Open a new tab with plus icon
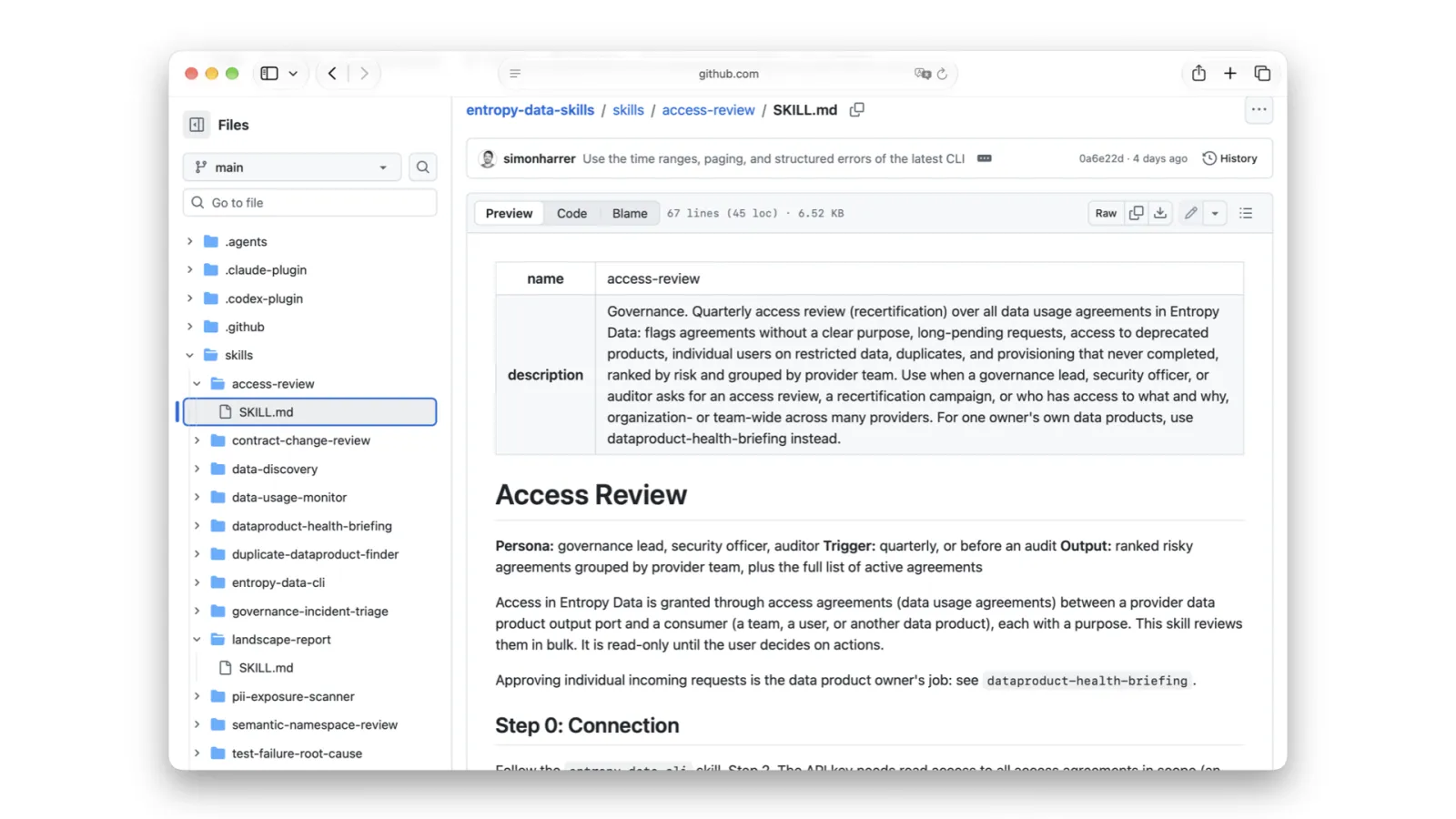This screenshot has width=1456, height=819. tap(1230, 74)
